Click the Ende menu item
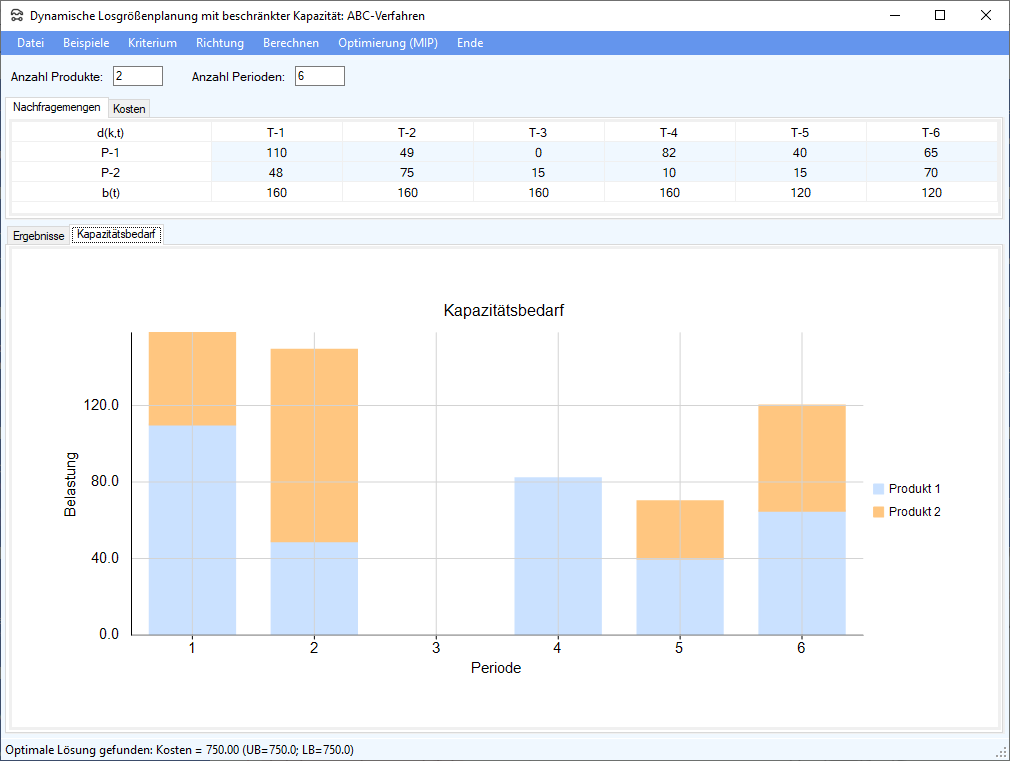The height and width of the screenshot is (761, 1010). click(x=470, y=43)
